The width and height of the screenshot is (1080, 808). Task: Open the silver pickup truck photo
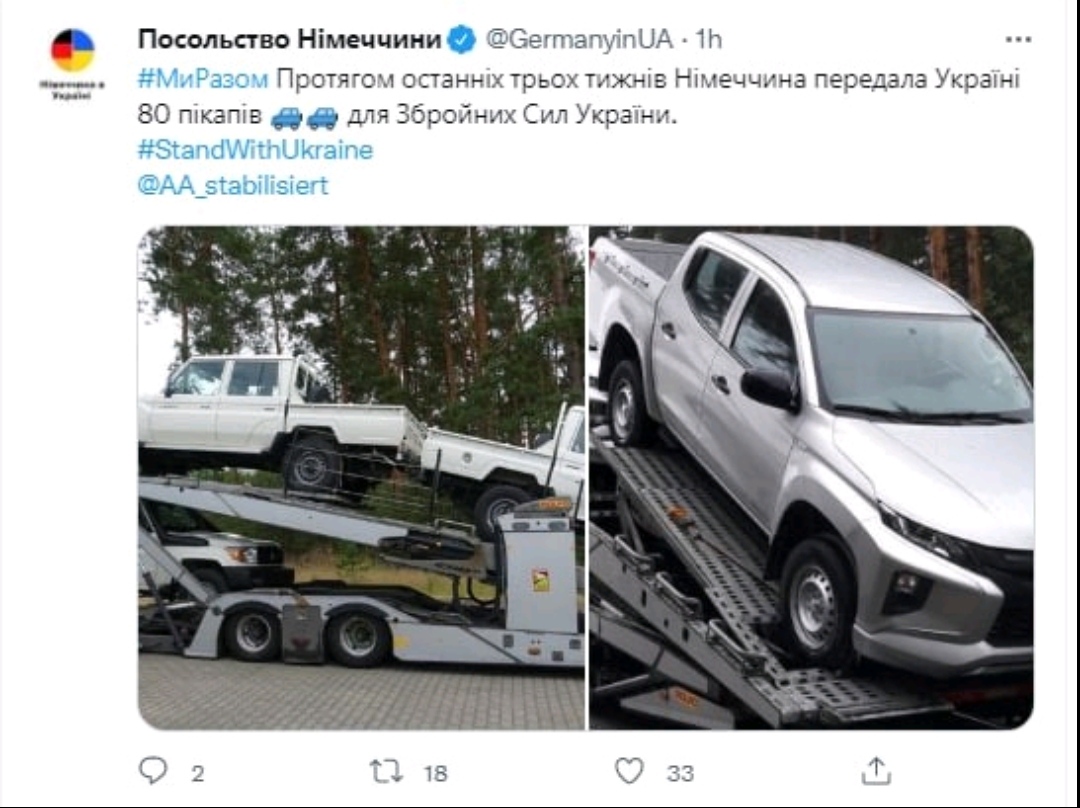[x=811, y=477]
